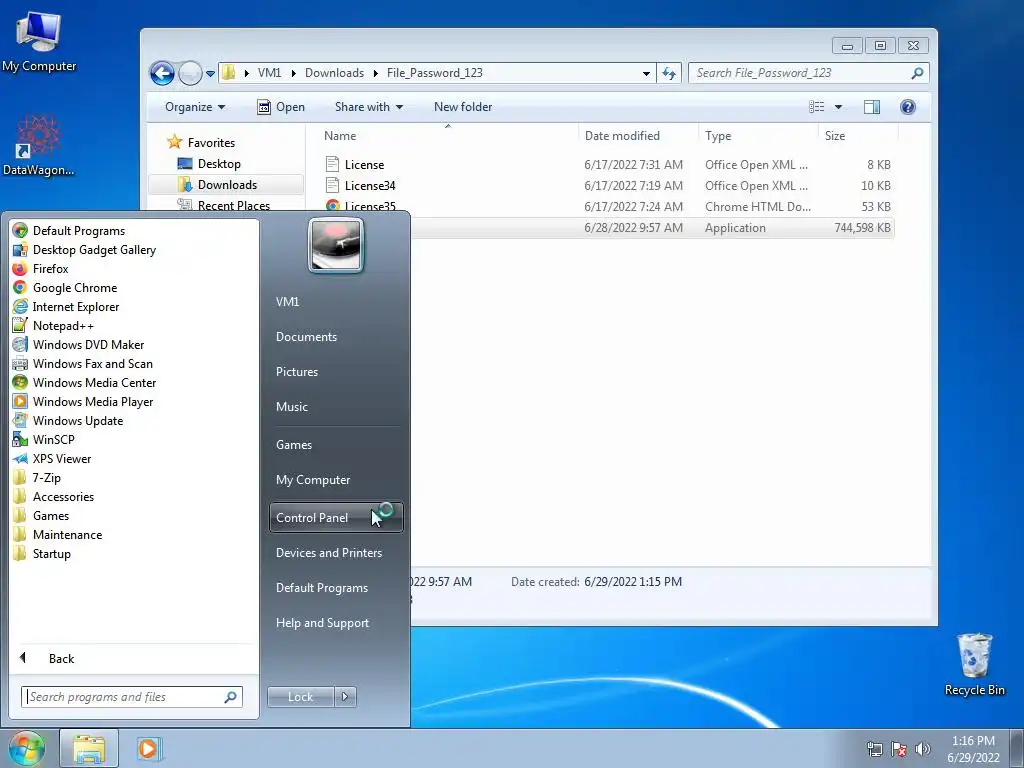
Task: Expand the Games program folder
Action: 50,515
